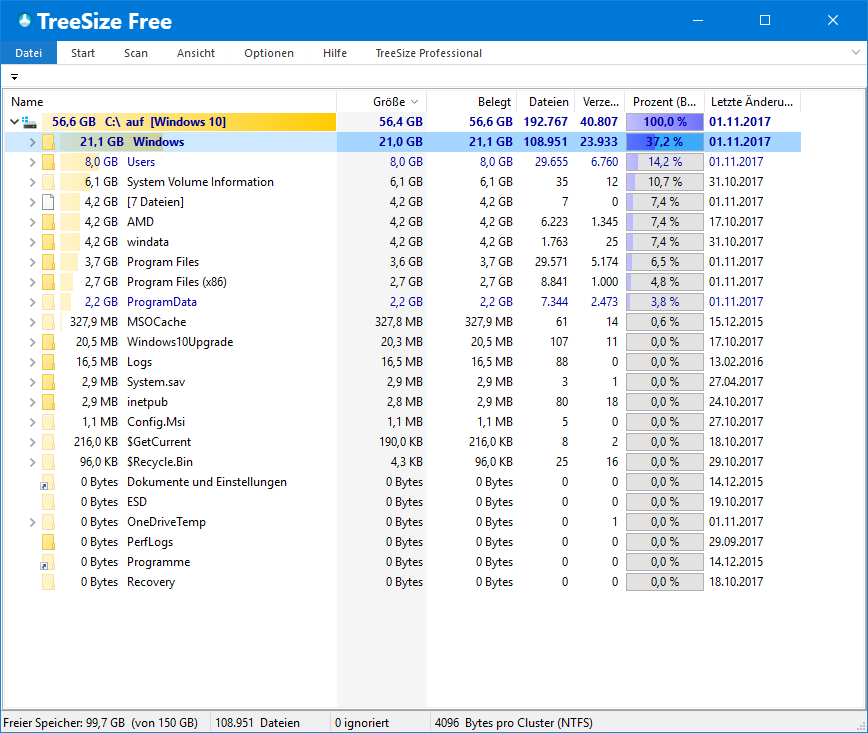Screen dimensions: 868x733
Task: Click the Freier Speicher status bar entry
Action: tap(101, 723)
